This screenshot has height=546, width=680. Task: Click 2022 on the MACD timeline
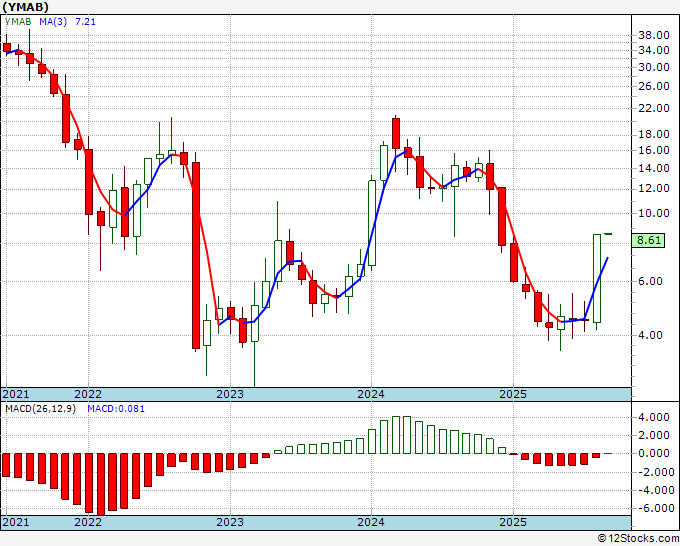pyautogui.click(x=88, y=522)
